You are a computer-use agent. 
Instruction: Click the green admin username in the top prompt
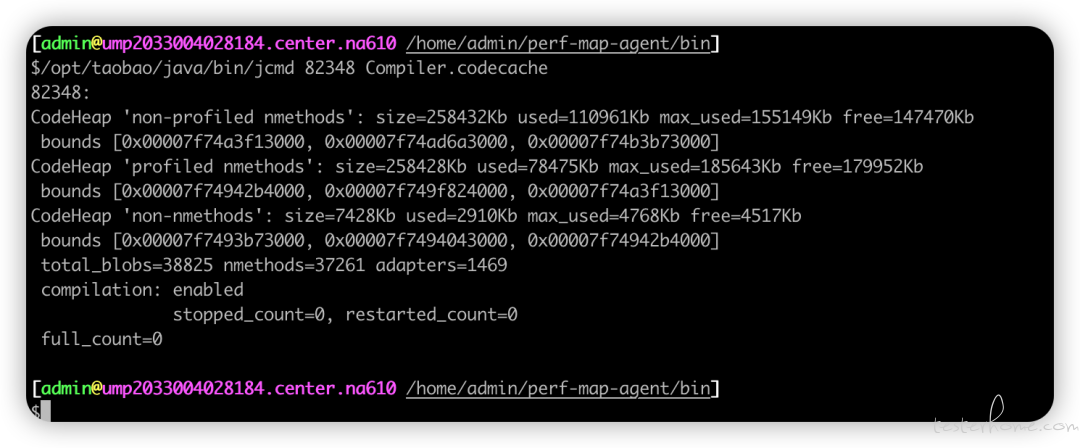(x=66, y=44)
